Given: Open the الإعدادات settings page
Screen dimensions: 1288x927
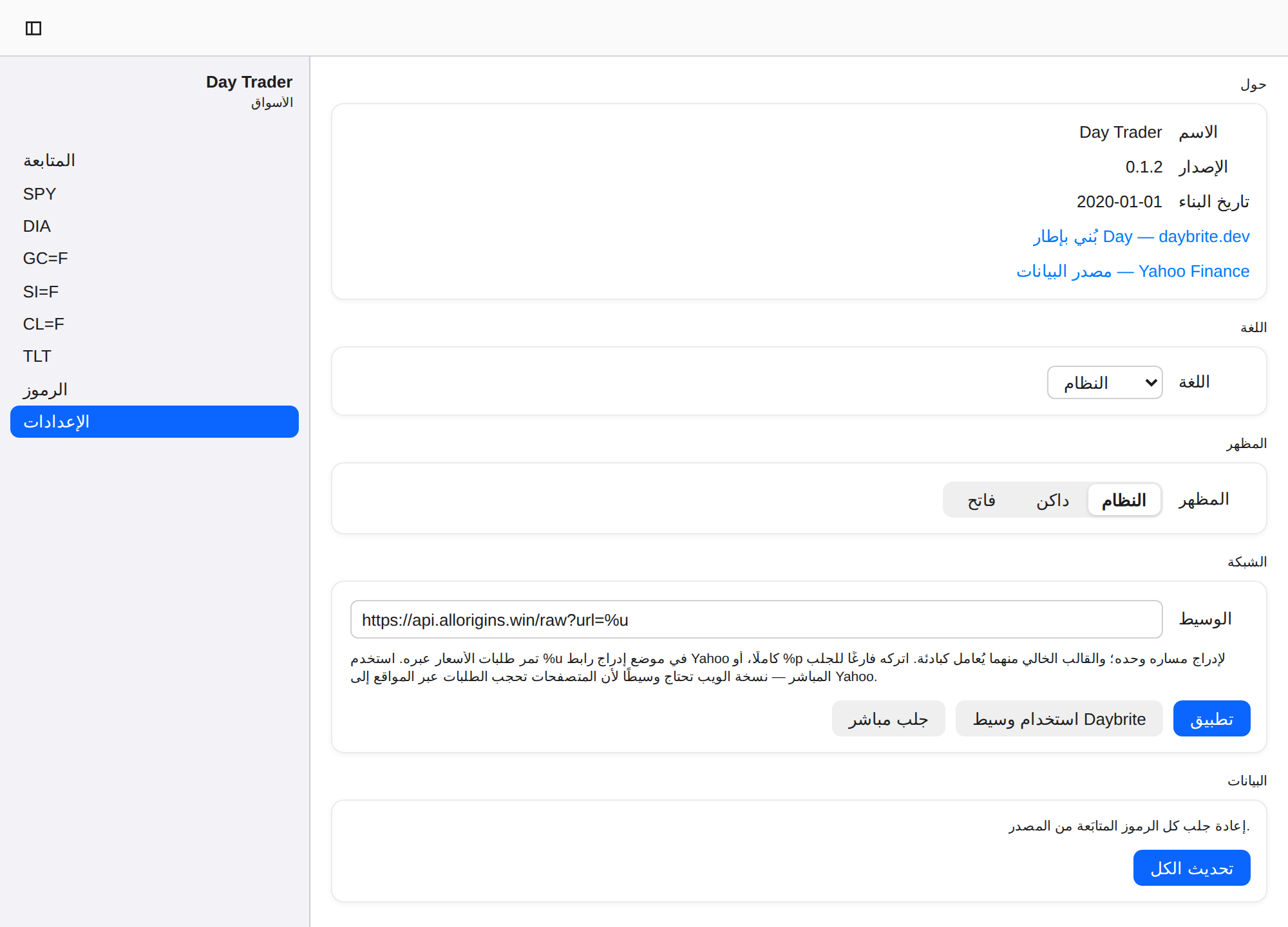Looking at the screenshot, I should click(x=155, y=422).
